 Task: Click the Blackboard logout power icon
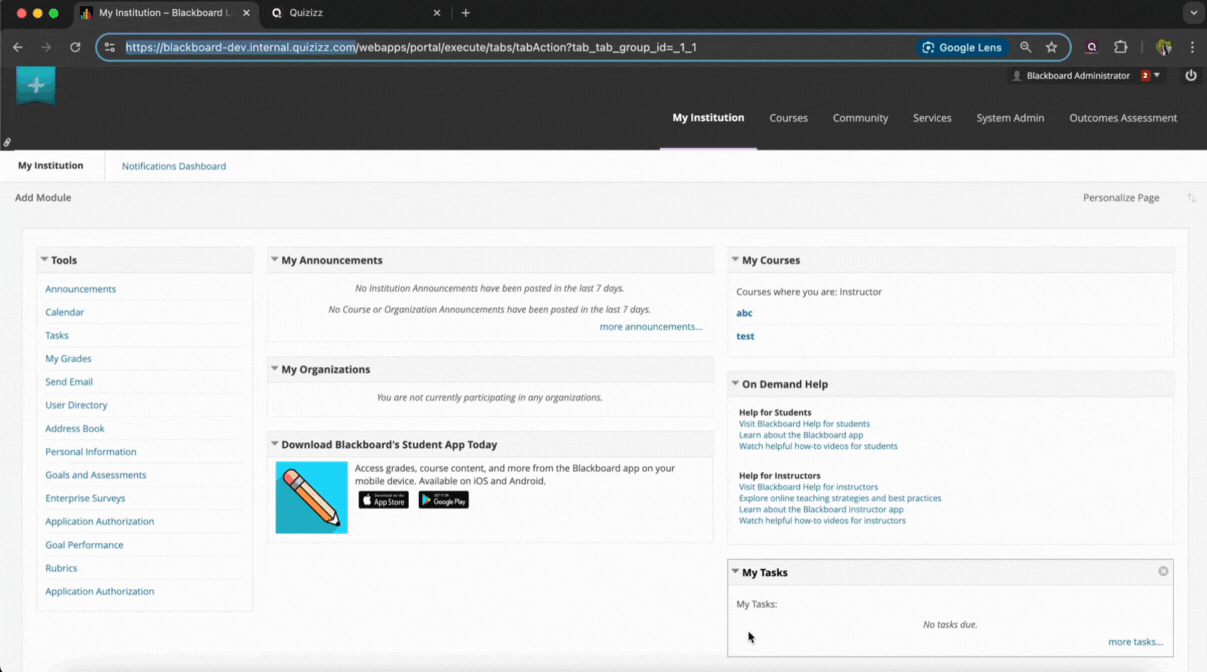1190,76
